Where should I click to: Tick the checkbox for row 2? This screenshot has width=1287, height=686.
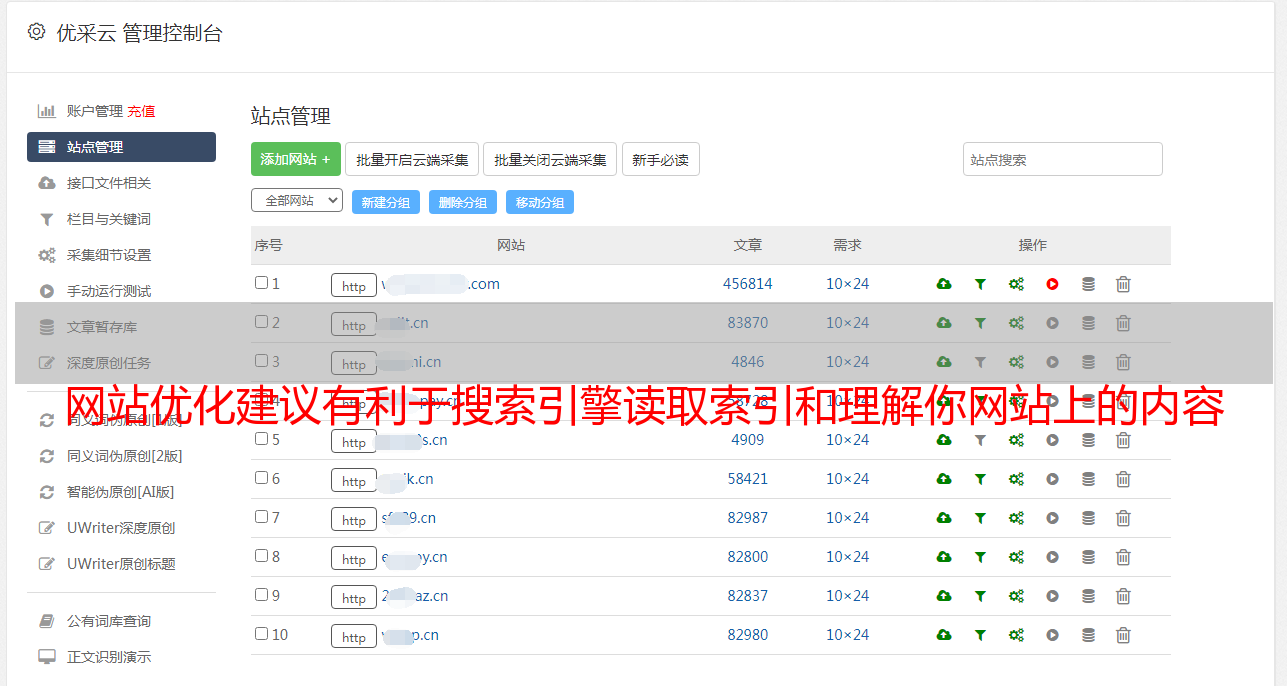click(x=261, y=322)
